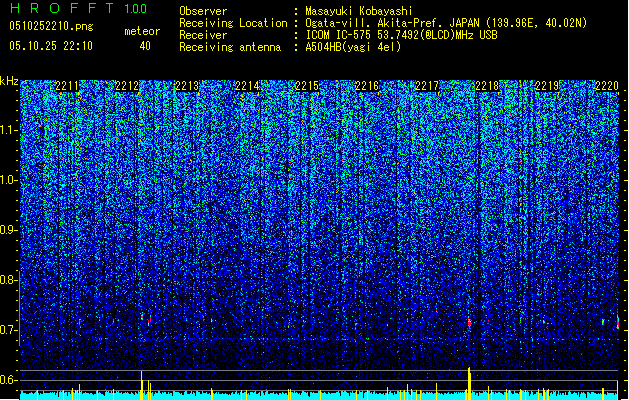Screen dimensions: 629x400
Task: Click the 0.6 kHz axis tick label
Action: pyautogui.click(x=8, y=380)
